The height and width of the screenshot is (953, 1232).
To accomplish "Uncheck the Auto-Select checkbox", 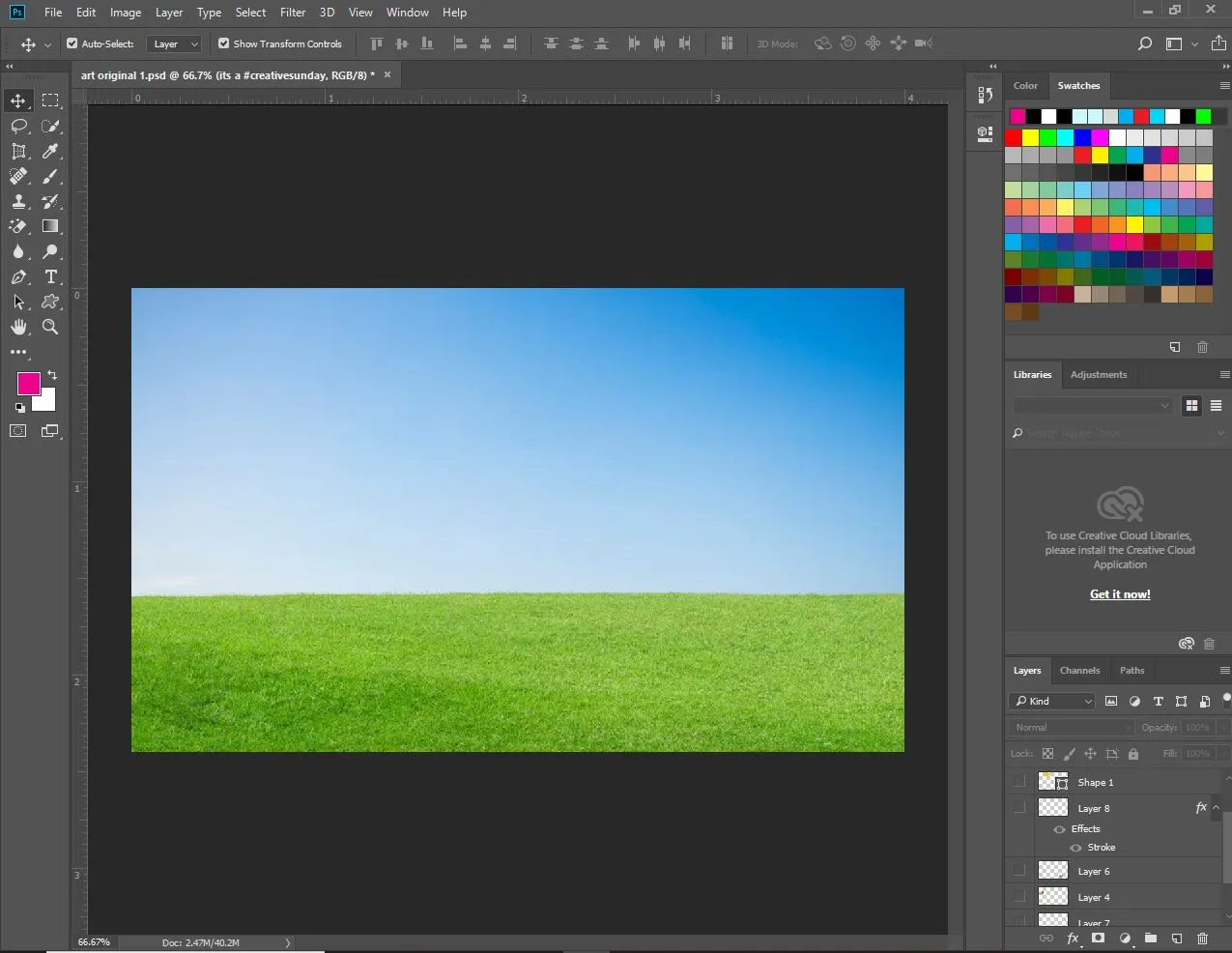I will [x=72, y=43].
